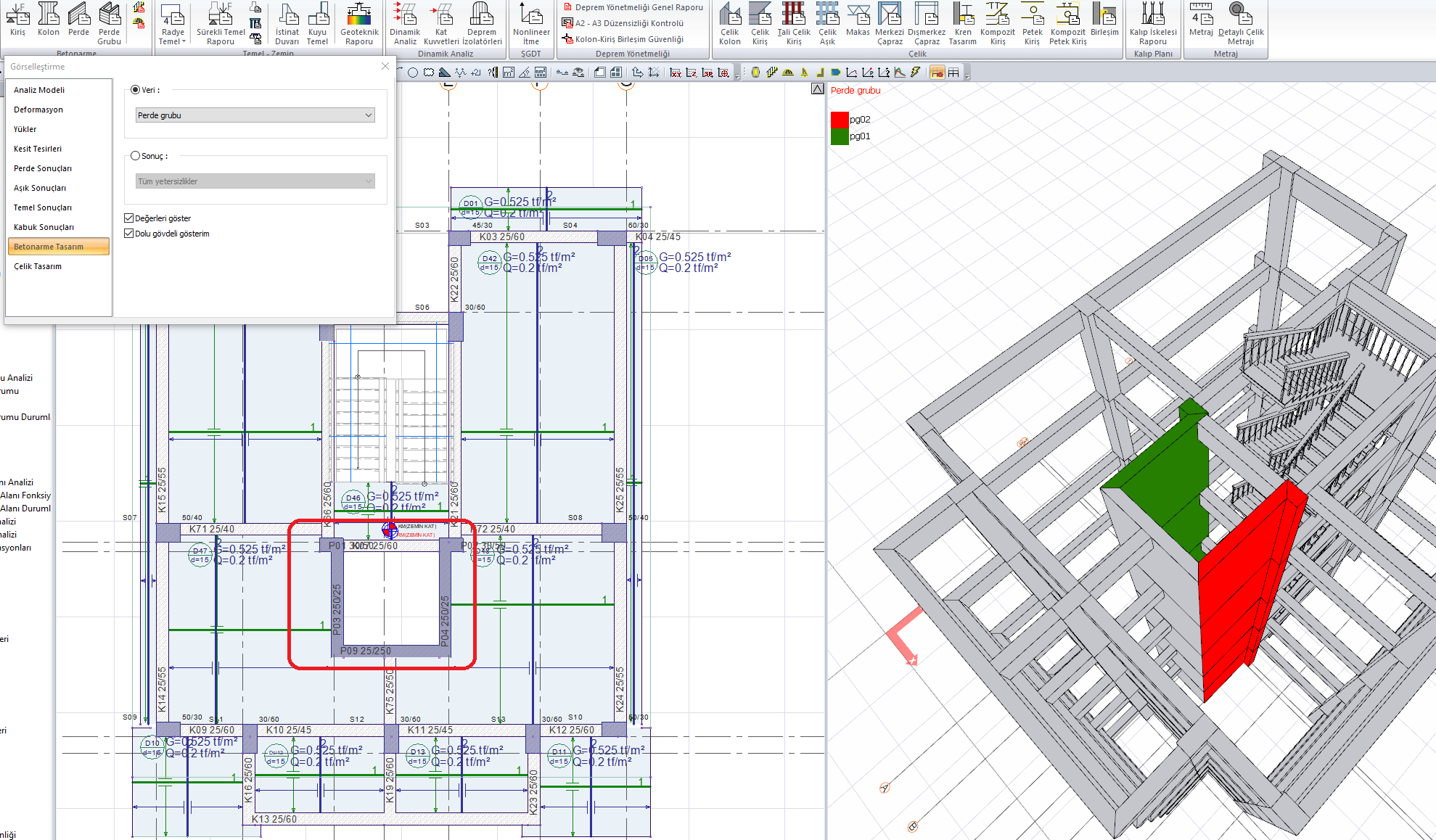
Task: Select Betonarme Tasarım list item
Action: [59, 247]
